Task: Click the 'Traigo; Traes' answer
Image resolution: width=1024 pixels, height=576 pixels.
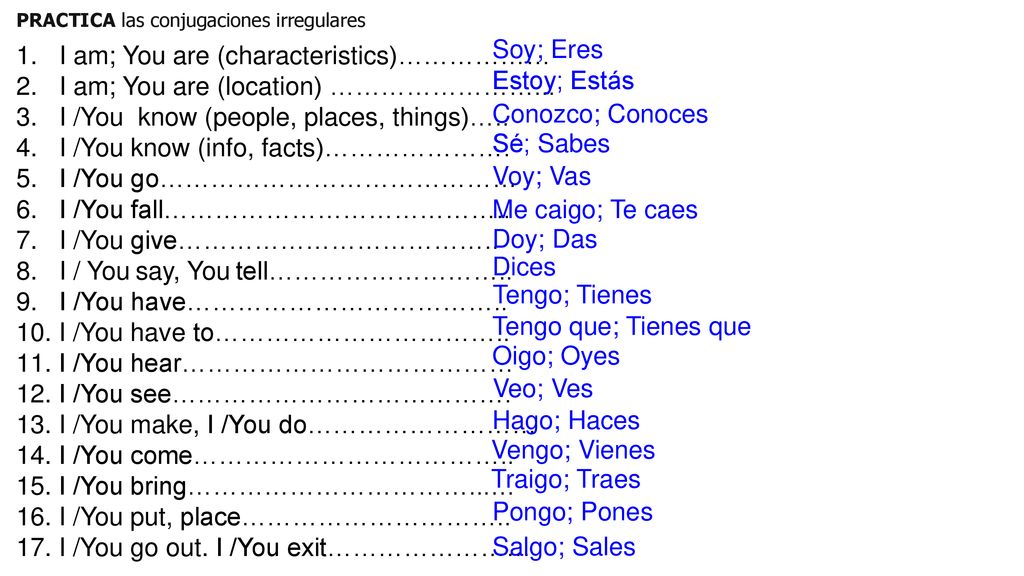Action: point(566,480)
